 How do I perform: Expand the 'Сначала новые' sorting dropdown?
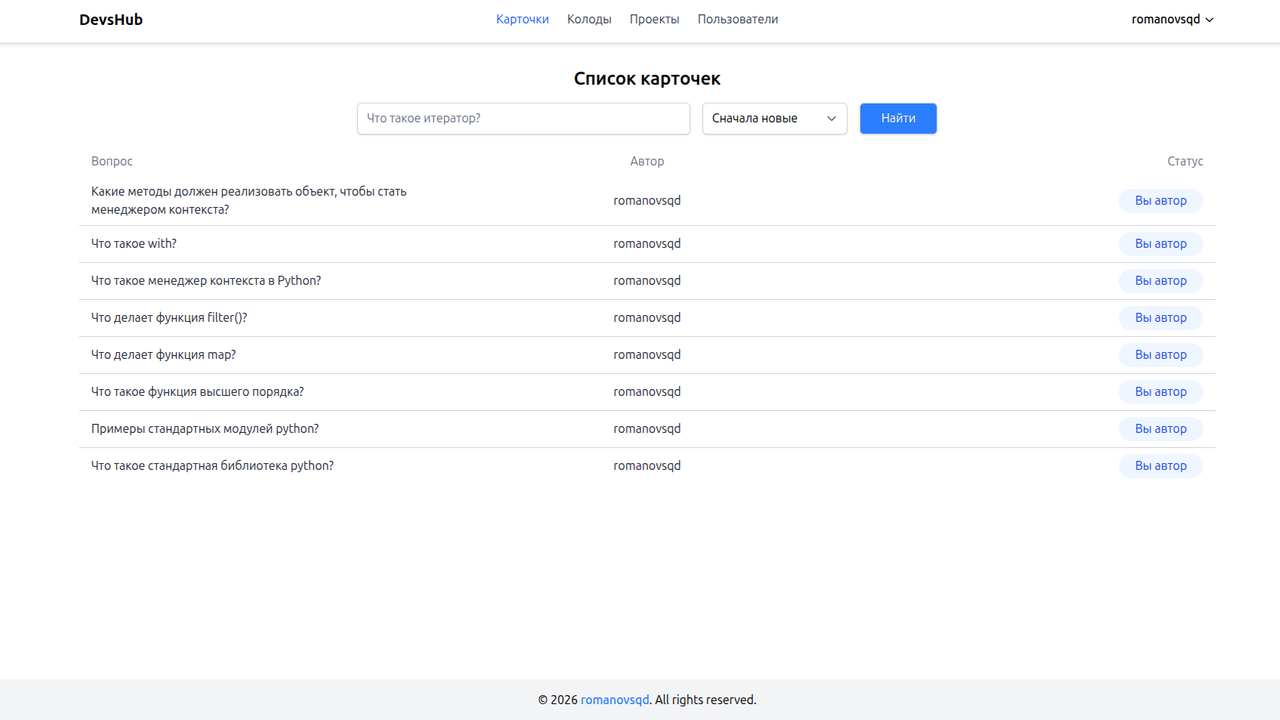(774, 118)
